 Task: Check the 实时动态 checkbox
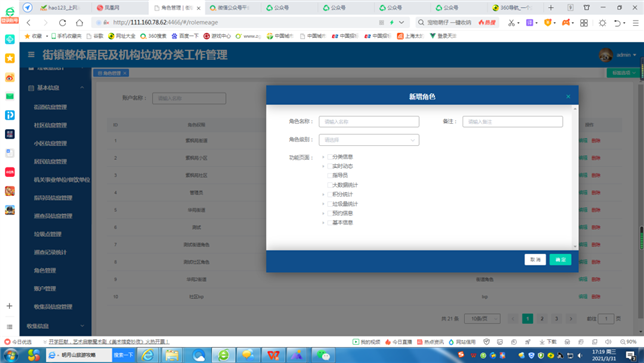tap(329, 166)
